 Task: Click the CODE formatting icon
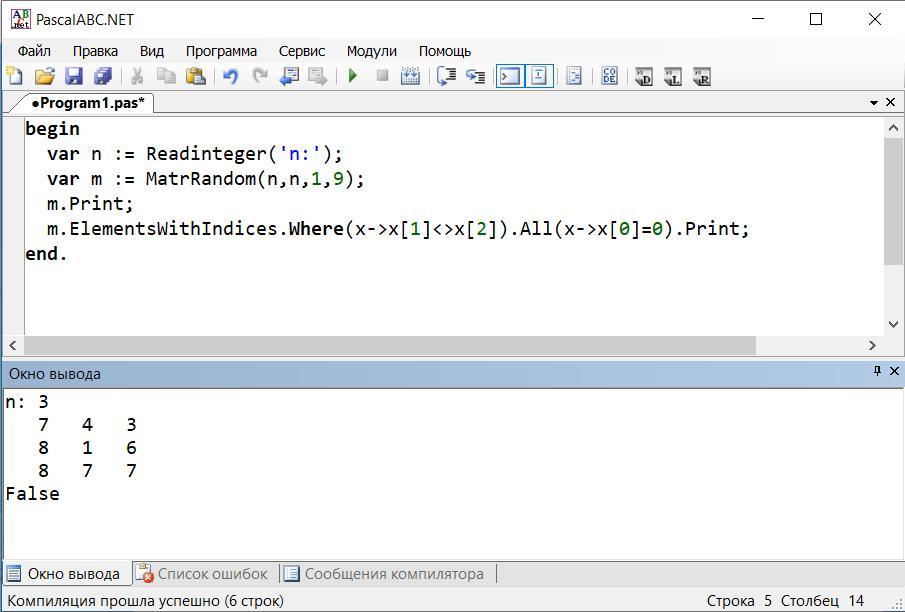tap(609, 76)
